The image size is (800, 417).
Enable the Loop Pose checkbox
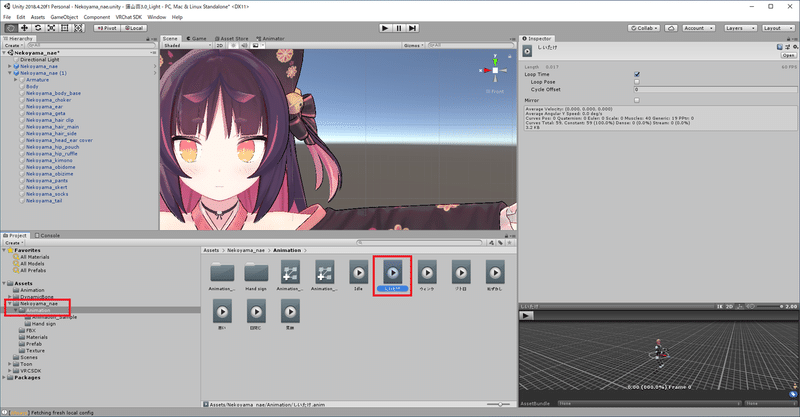637,82
